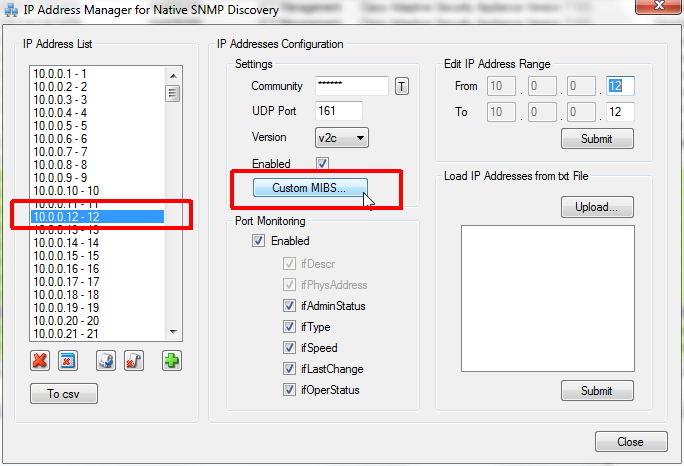Click the T button beside Community field
Image resolution: width=684 pixels, height=466 pixels.
[x=402, y=87]
